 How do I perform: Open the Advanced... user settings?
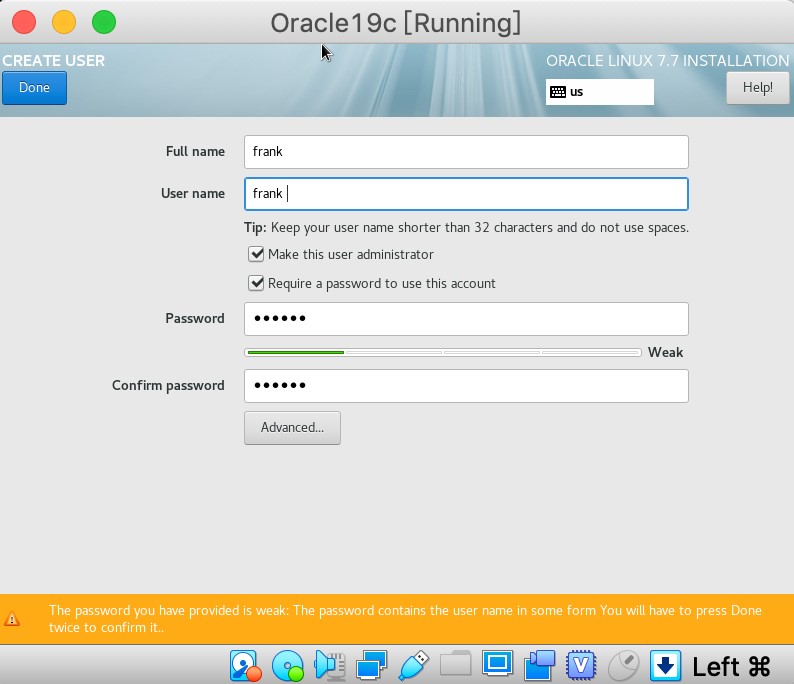pos(292,428)
